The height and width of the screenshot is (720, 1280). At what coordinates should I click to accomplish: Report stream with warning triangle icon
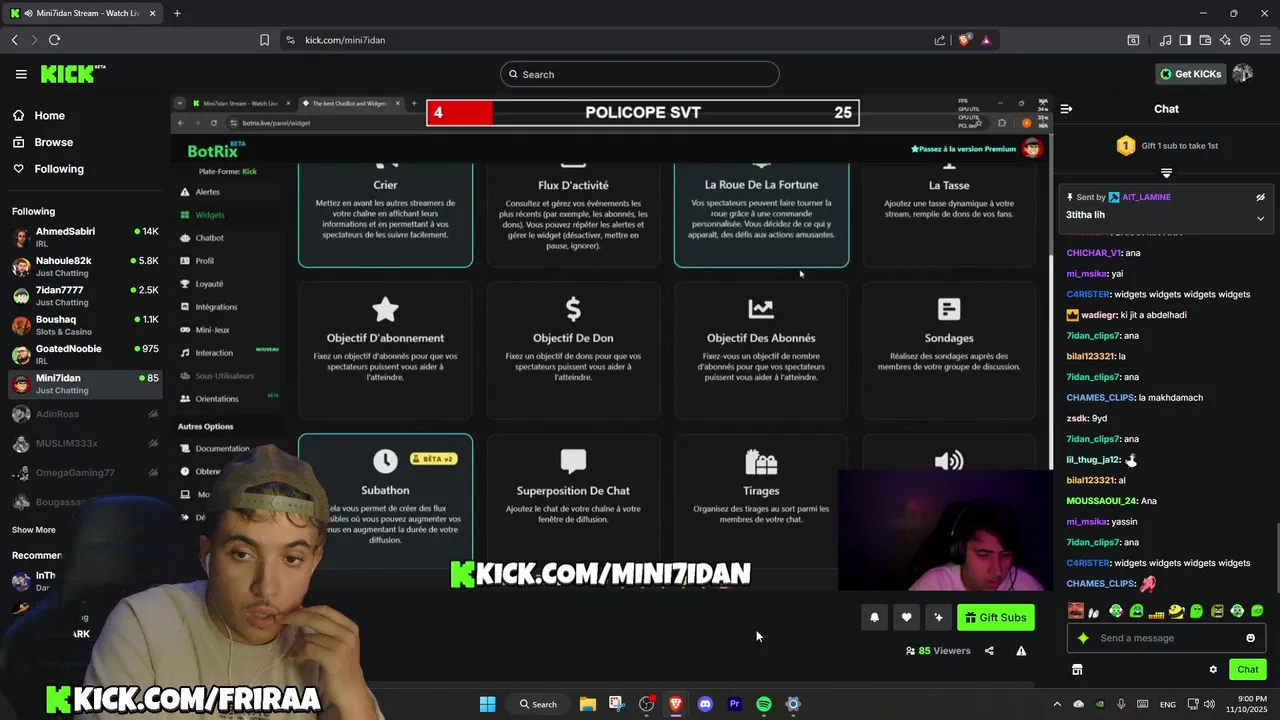(x=1021, y=651)
